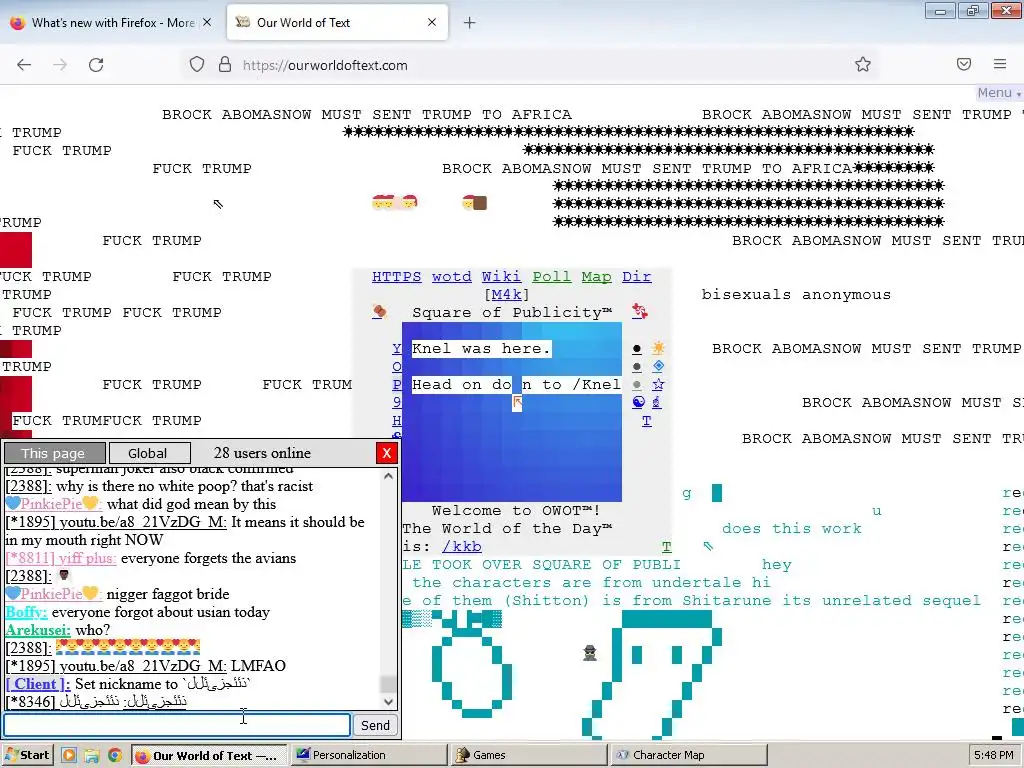Screen dimensions: 1024x768
Task: Open the OWOT Menu dropdown
Action: 999,93
